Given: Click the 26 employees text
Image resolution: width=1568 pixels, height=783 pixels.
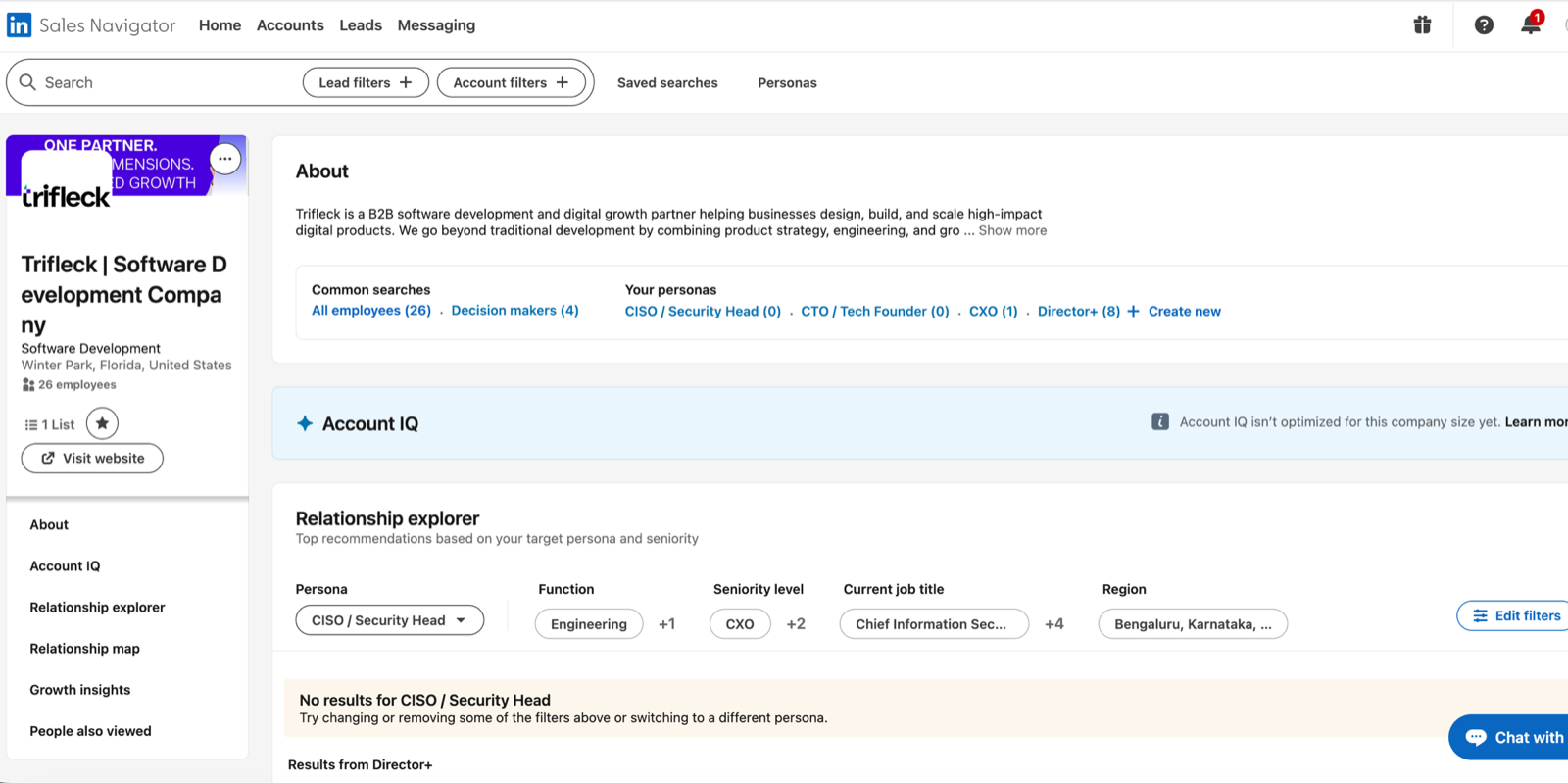Looking at the screenshot, I should point(76,384).
